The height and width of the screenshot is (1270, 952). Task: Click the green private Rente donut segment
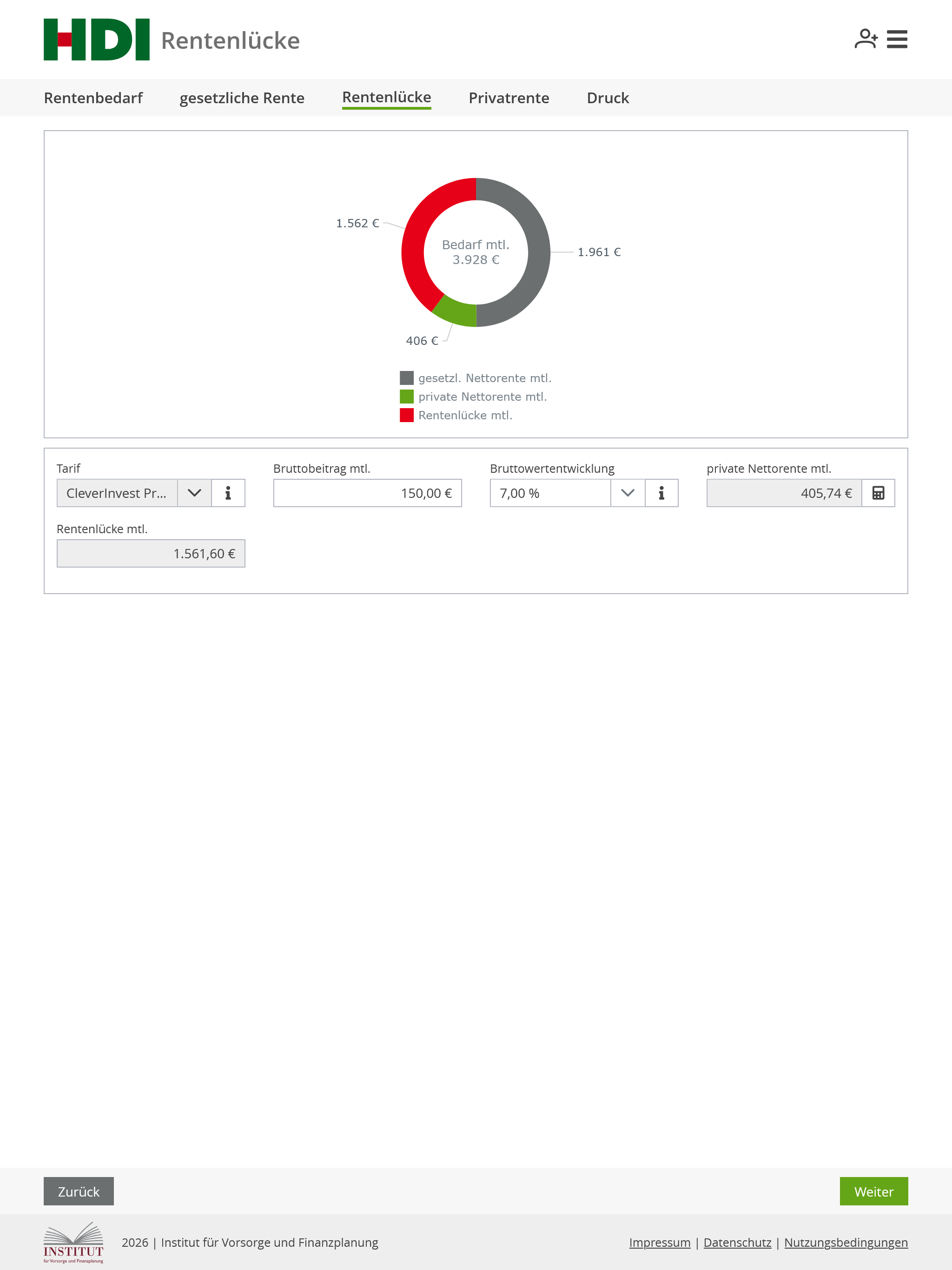[456, 312]
